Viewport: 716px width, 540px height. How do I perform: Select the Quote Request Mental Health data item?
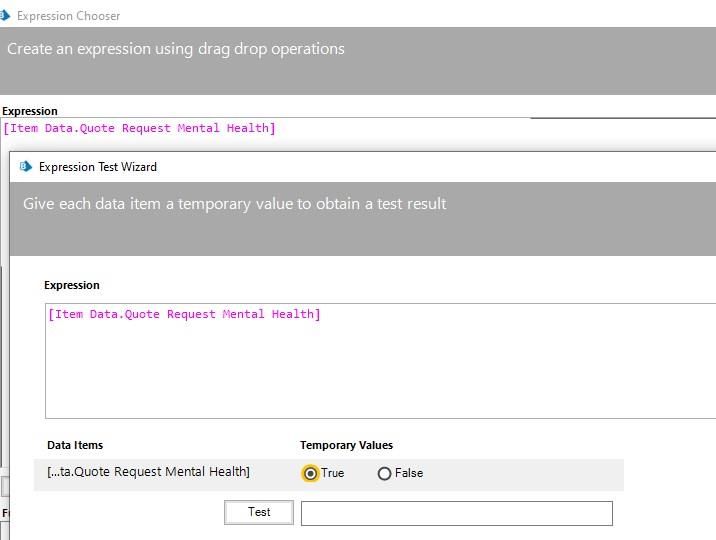point(149,472)
